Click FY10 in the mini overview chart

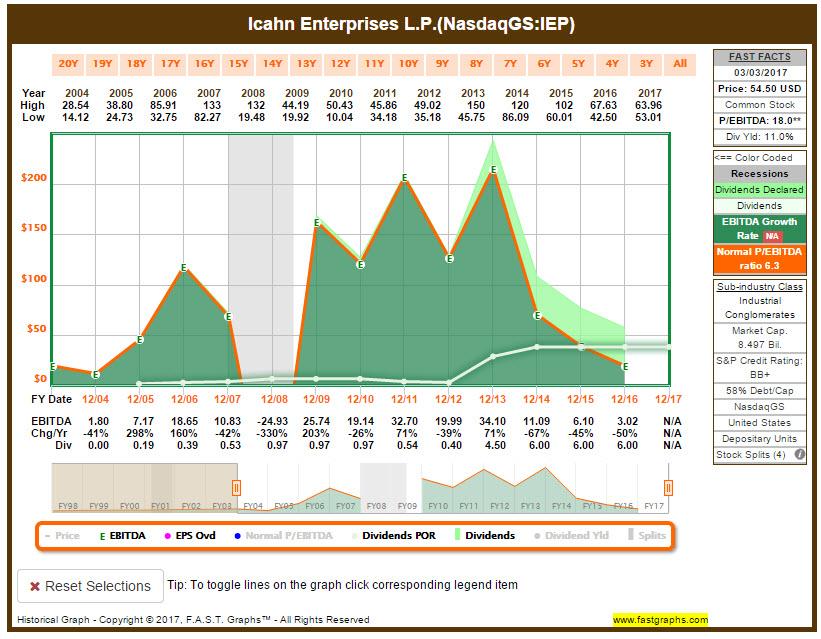[438, 506]
